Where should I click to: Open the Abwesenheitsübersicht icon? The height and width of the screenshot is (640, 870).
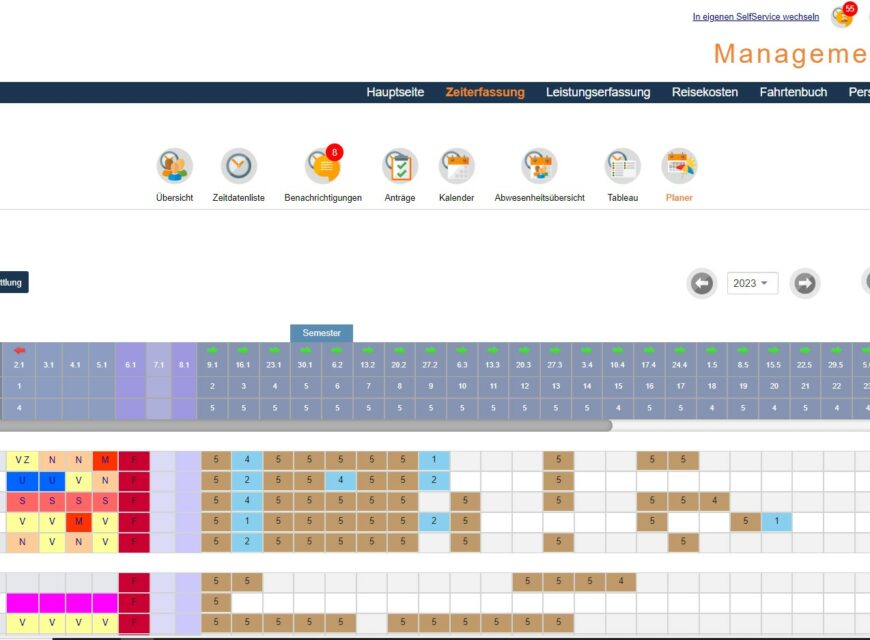point(539,166)
